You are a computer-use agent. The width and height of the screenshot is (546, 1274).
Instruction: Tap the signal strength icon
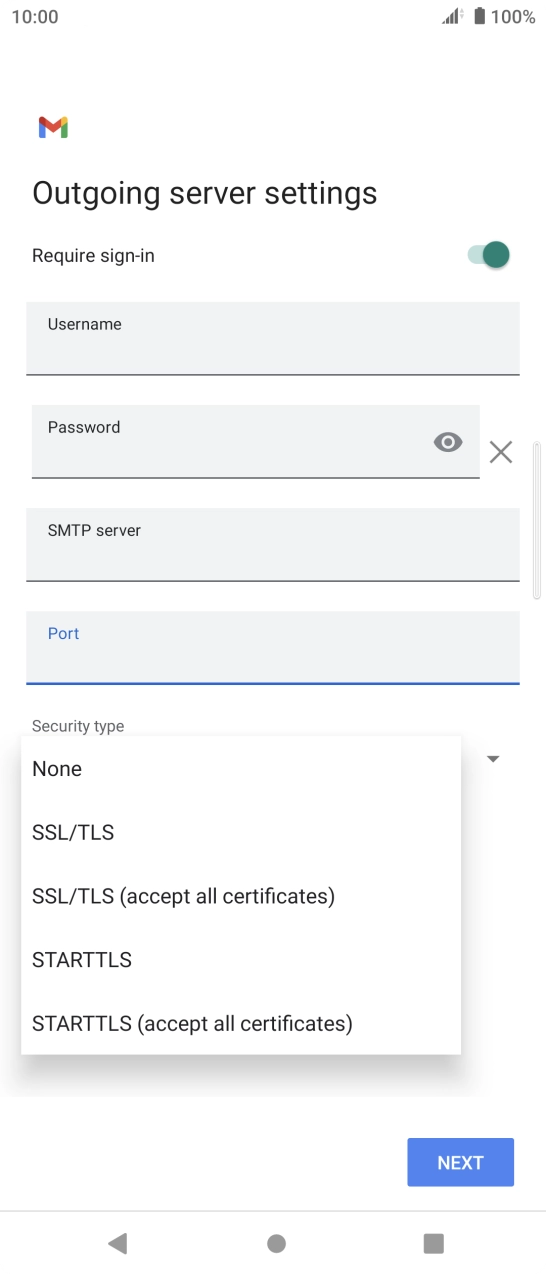point(453,17)
